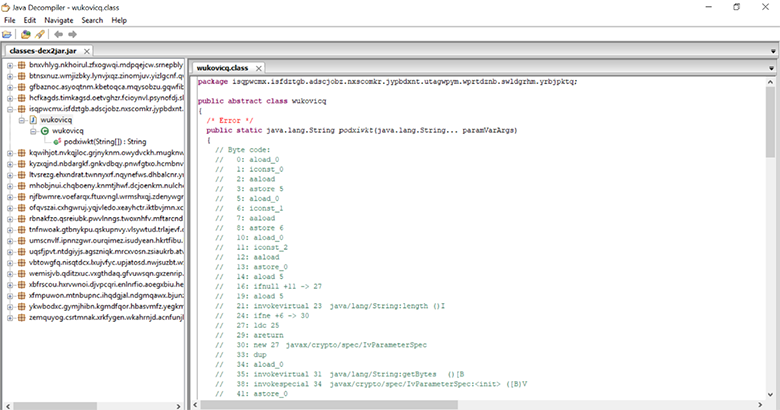Screen dimensions: 780x410
Task: Click the Java file icon beside wukovicq
Action: click(x=33, y=120)
